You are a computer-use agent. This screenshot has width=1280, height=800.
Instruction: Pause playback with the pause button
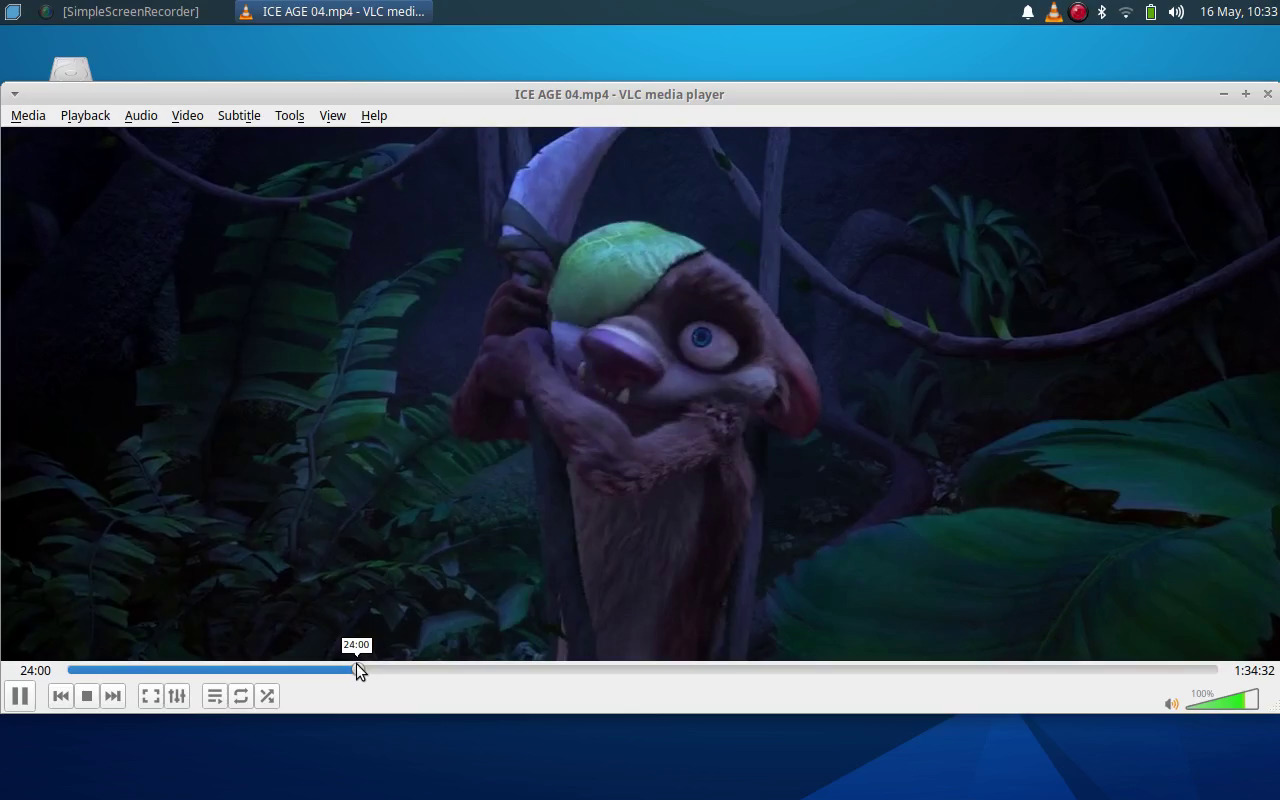[x=20, y=696]
